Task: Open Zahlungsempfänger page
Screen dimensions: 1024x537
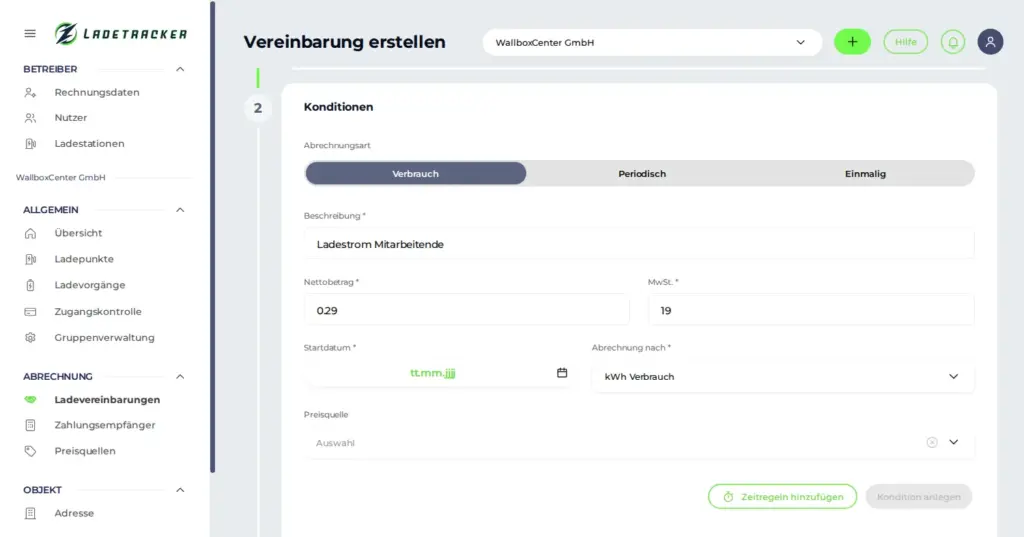Action: tap(104, 425)
